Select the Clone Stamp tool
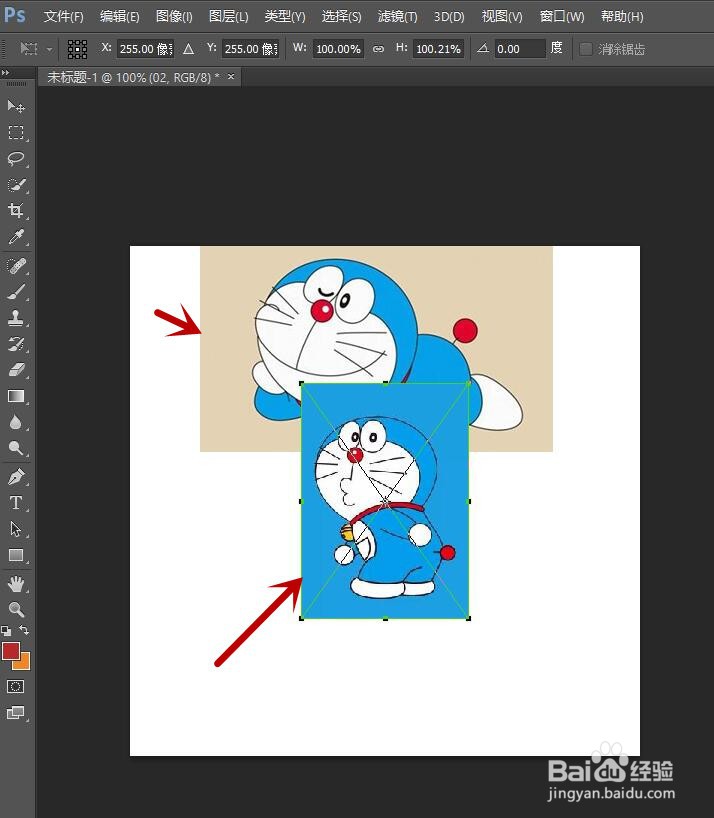Screen dimensions: 714x818 pos(16,318)
